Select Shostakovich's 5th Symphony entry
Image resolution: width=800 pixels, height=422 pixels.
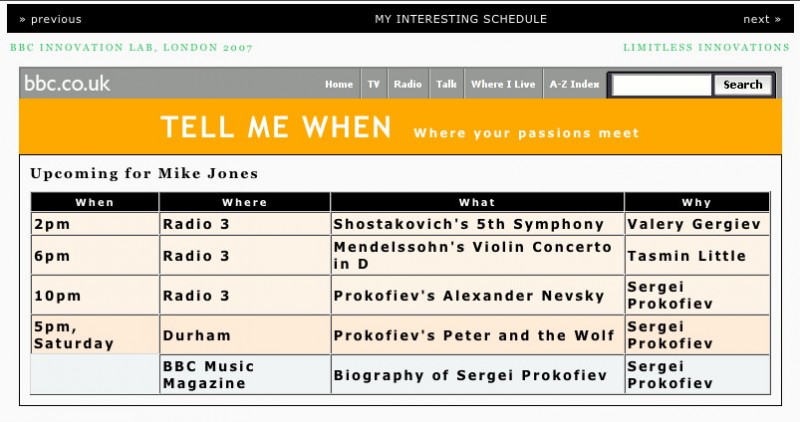pyautogui.click(x=468, y=225)
